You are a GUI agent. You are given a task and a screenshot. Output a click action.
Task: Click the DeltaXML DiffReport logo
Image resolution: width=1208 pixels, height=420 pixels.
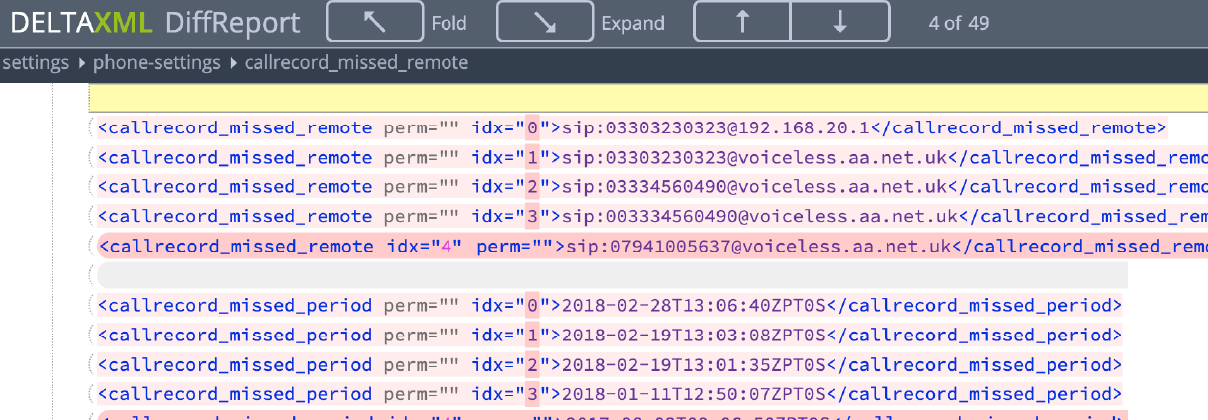[150, 22]
